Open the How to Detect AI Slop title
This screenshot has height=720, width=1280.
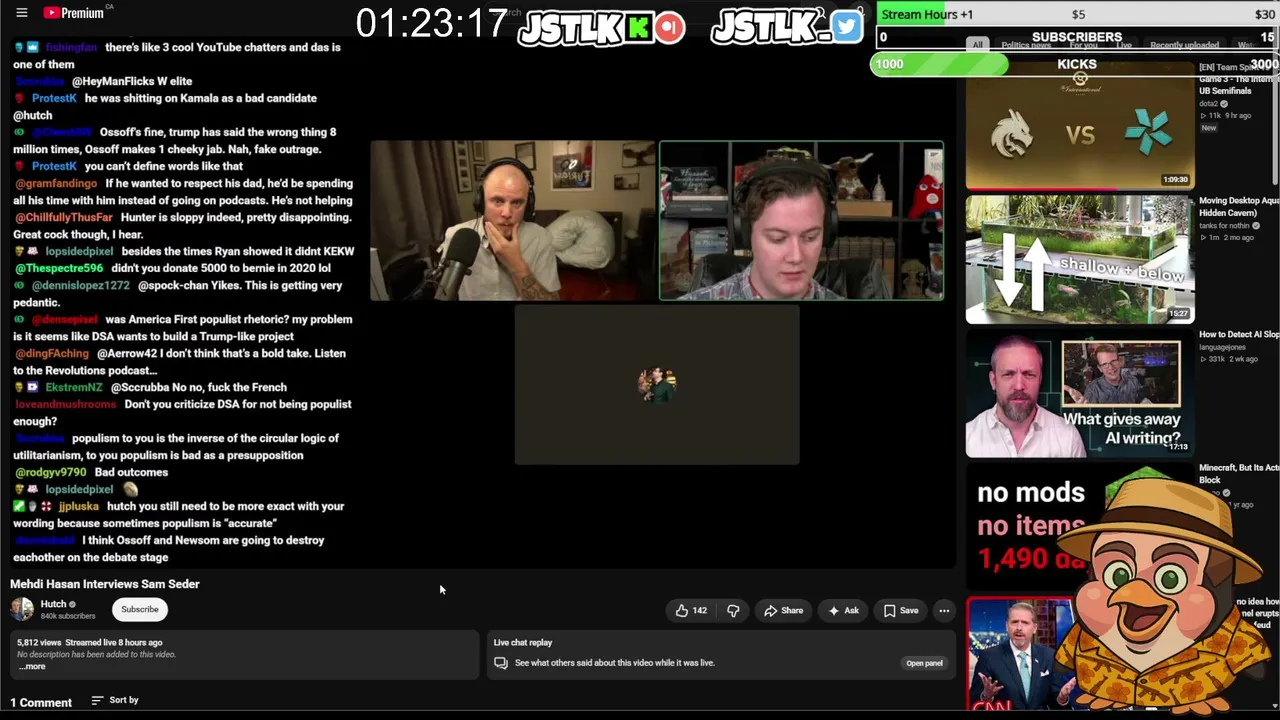[1239, 335]
